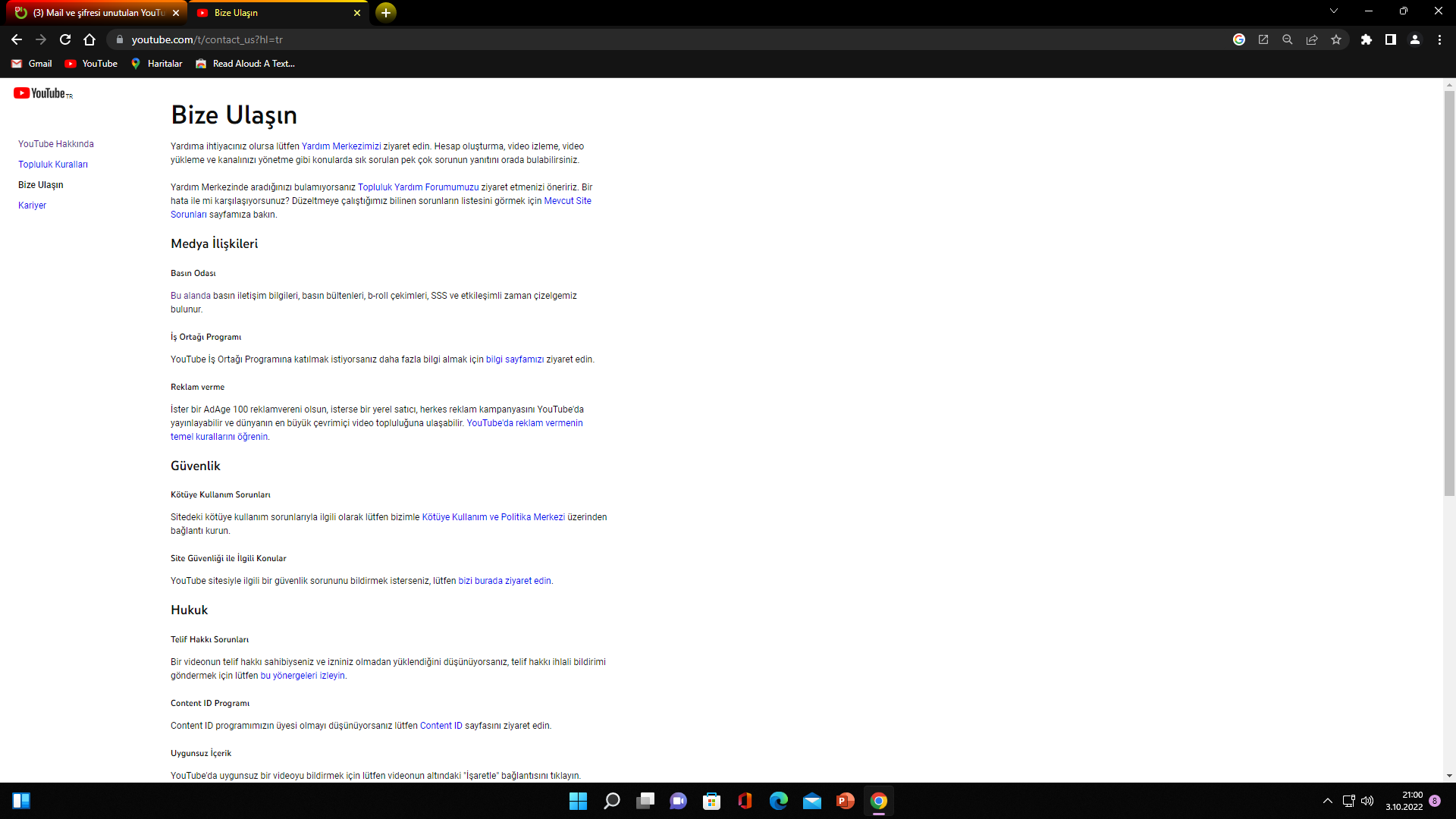
Task: Open the Yardım Merkezimizi link
Action: click(x=341, y=146)
